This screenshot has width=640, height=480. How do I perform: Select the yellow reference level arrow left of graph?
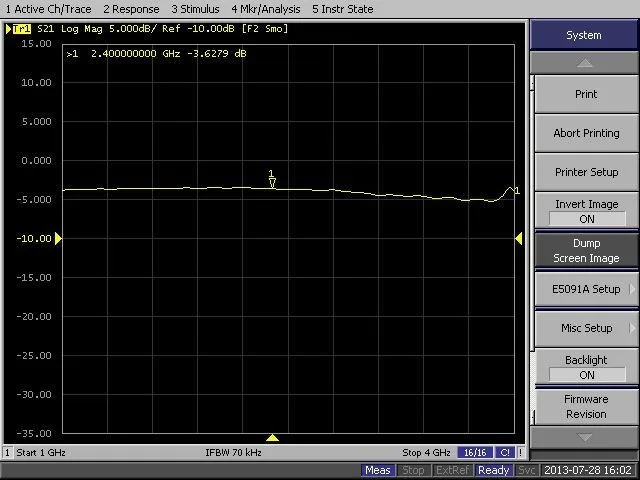point(58,238)
